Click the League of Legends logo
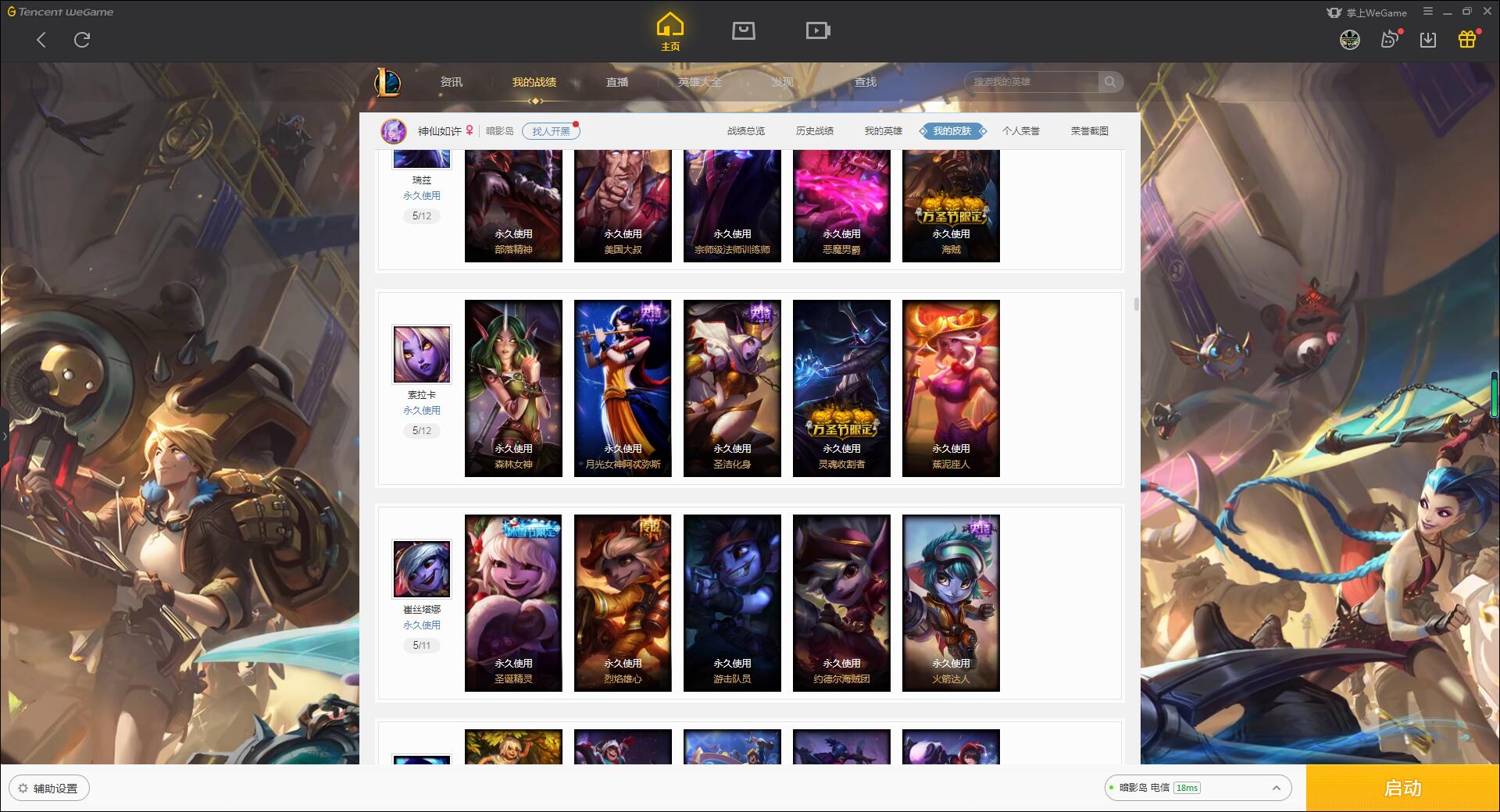 [388, 82]
